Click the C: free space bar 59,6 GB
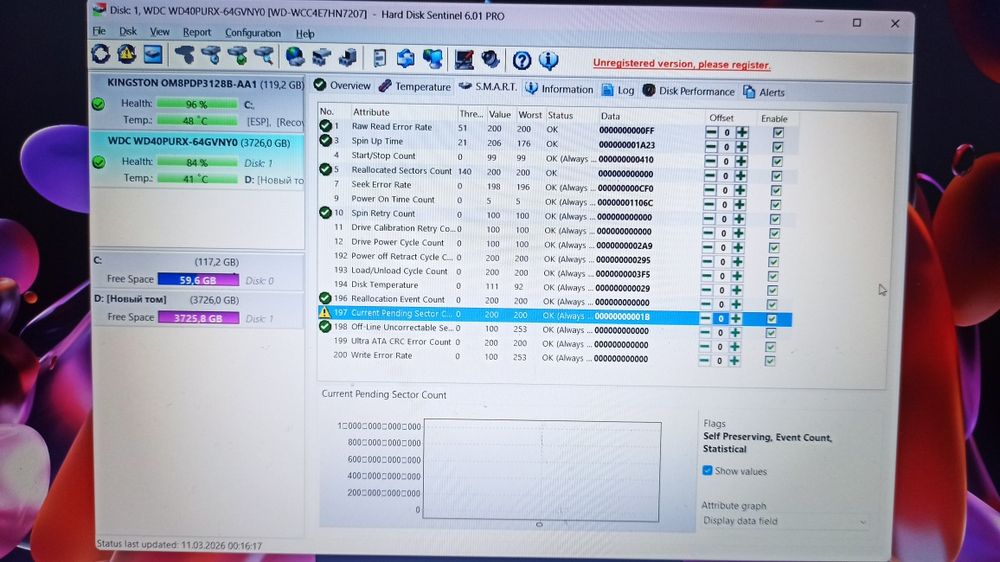 pos(198,279)
